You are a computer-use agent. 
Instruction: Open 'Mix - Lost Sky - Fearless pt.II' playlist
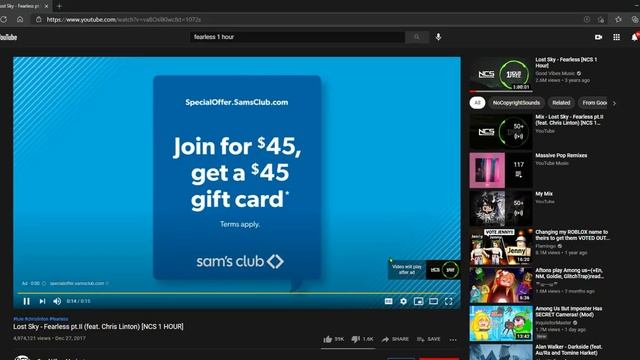(x=500, y=132)
